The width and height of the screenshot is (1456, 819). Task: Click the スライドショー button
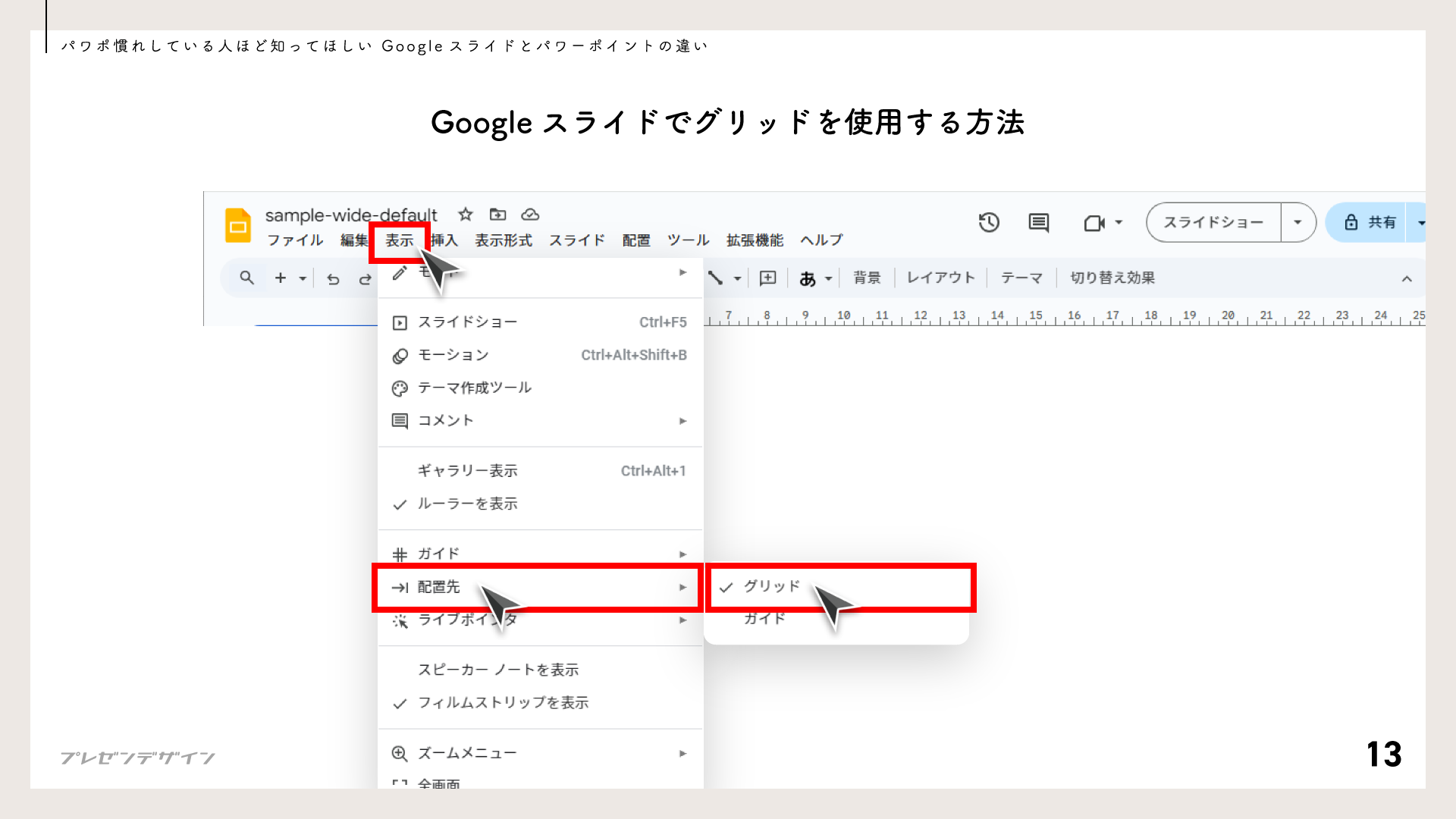pyautogui.click(x=1213, y=222)
